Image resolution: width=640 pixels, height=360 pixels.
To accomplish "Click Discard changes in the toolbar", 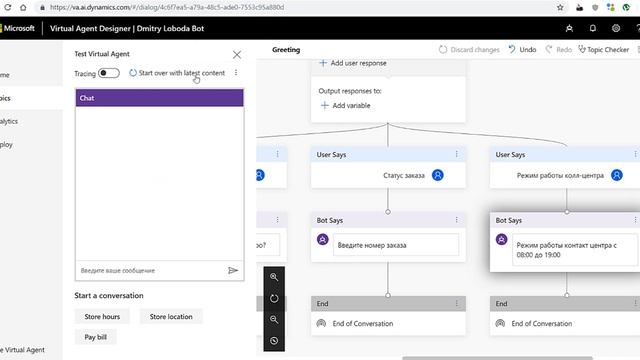I will [x=469, y=50].
